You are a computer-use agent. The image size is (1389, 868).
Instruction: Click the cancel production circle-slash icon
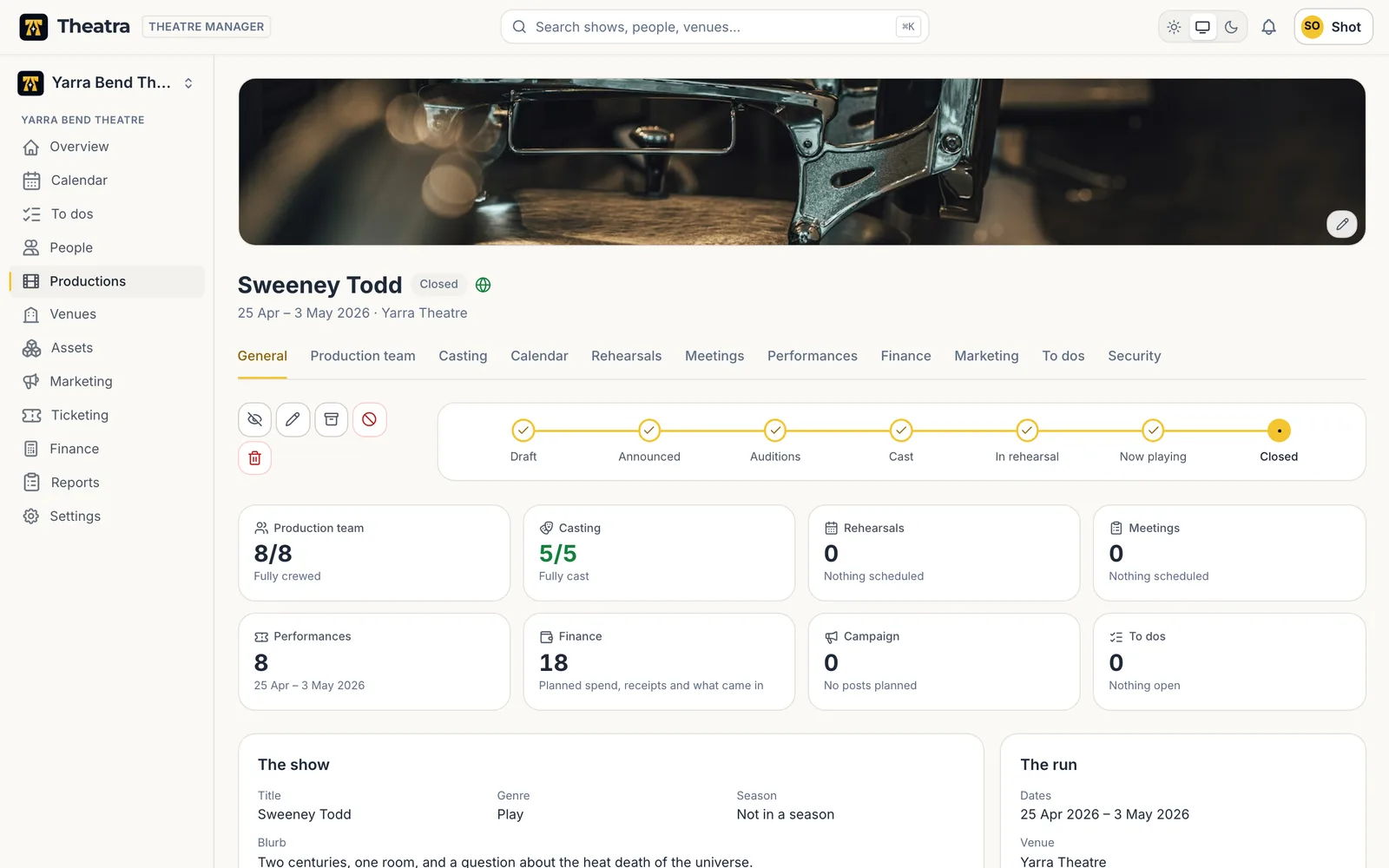click(369, 419)
